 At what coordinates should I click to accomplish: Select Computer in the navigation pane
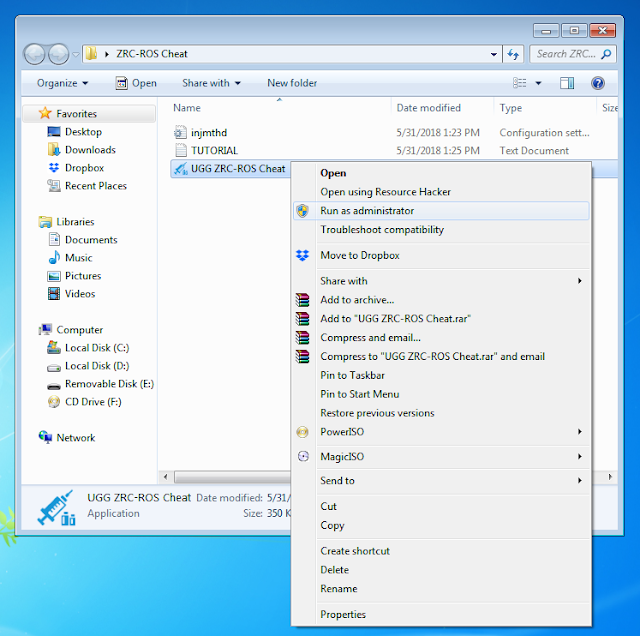tap(80, 329)
